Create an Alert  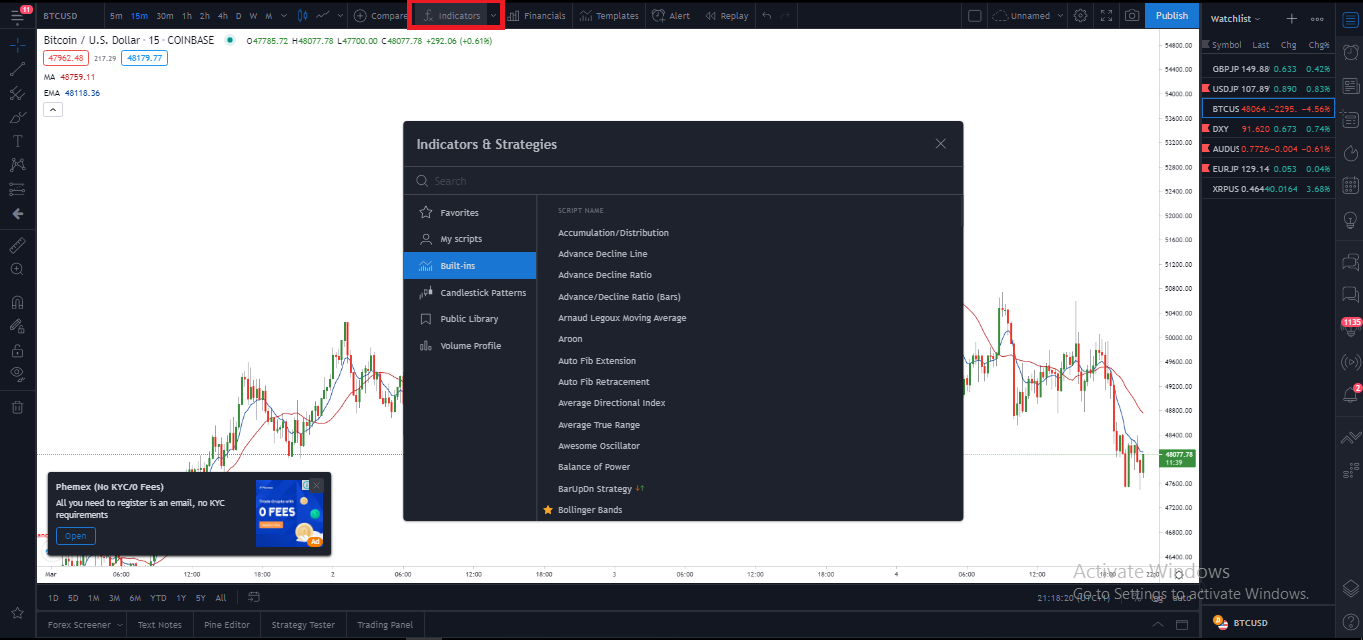click(x=671, y=16)
